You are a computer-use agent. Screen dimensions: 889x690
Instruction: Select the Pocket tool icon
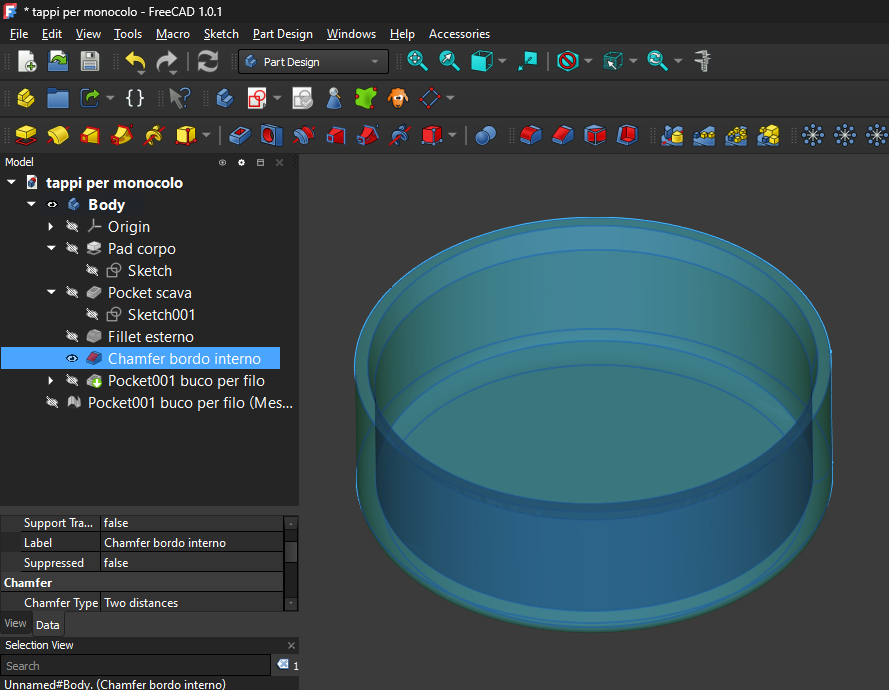coord(240,135)
